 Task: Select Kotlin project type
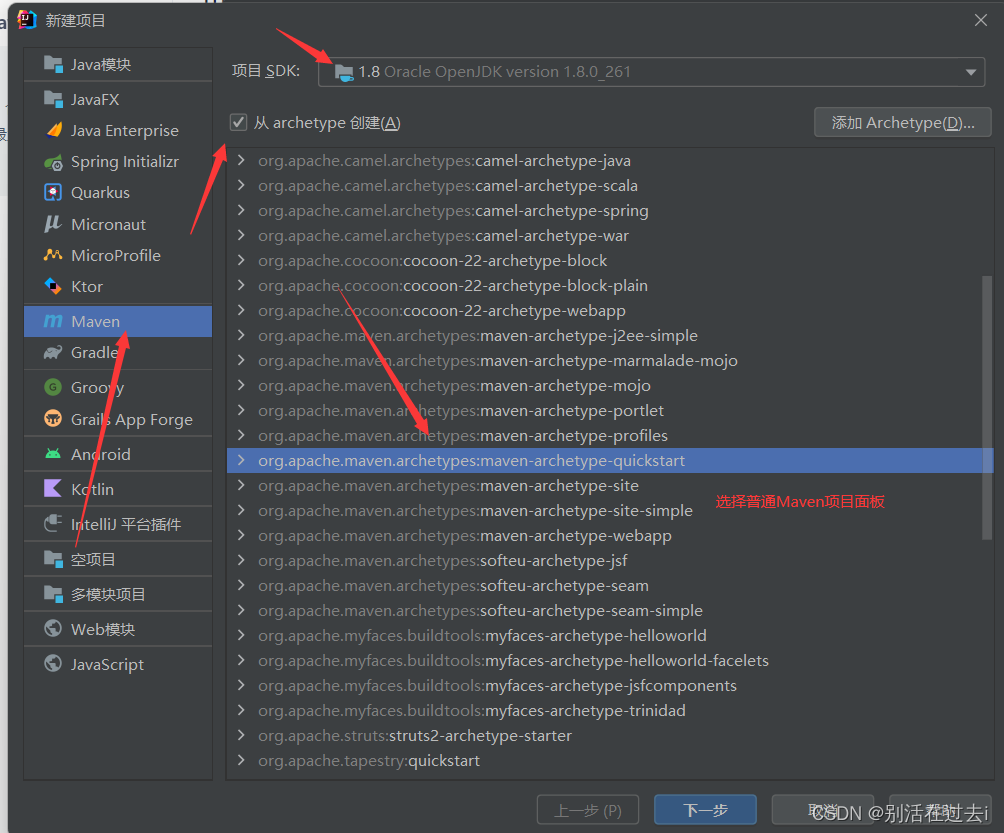pos(118,489)
